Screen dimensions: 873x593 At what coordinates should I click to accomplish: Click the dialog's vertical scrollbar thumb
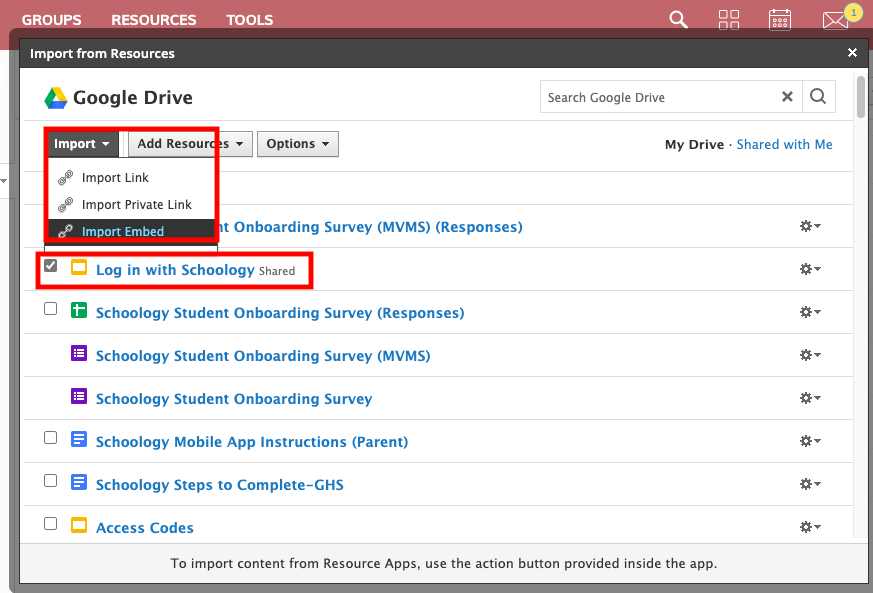point(861,97)
